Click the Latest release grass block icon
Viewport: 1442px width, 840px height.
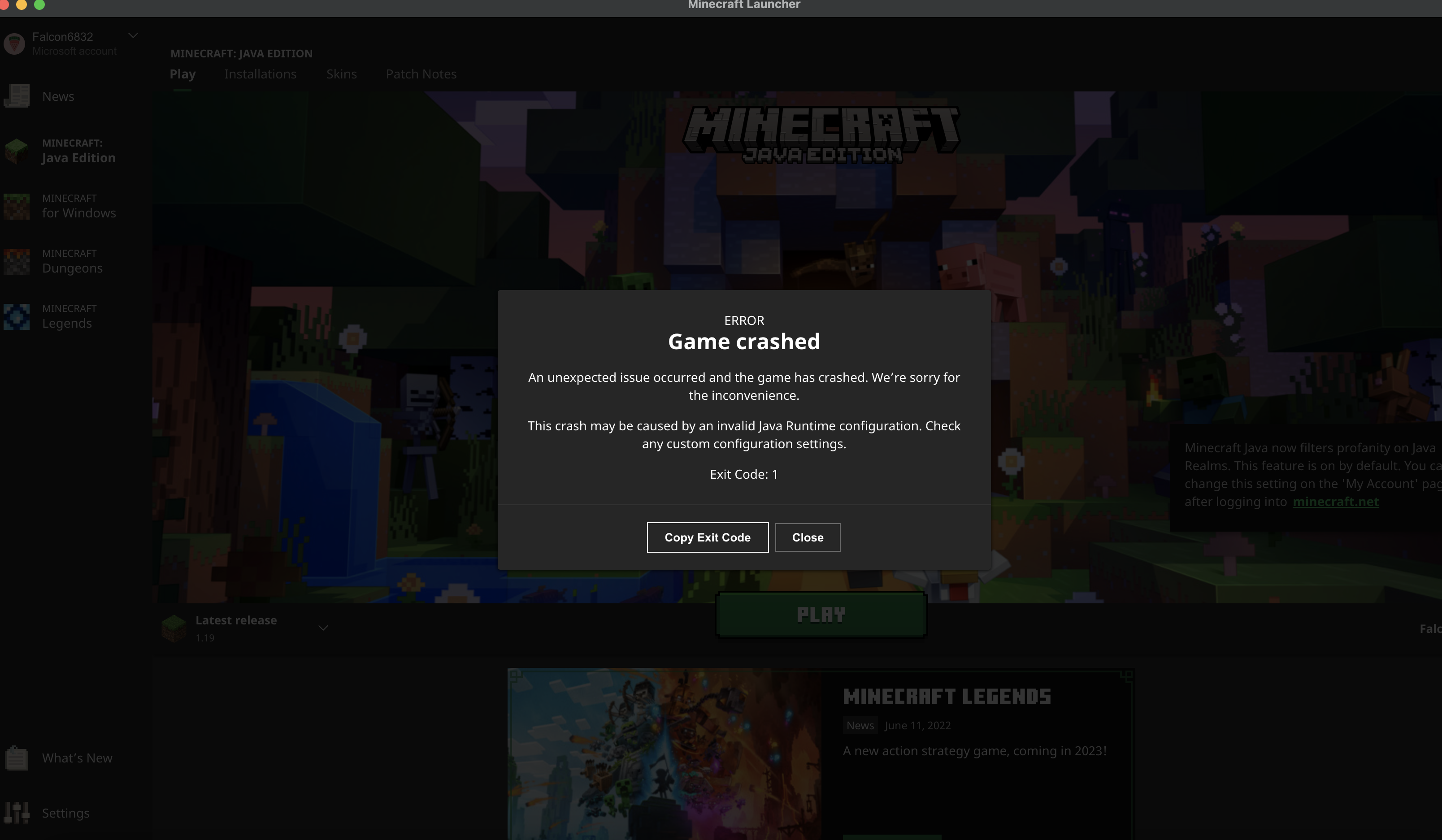(174, 628)
